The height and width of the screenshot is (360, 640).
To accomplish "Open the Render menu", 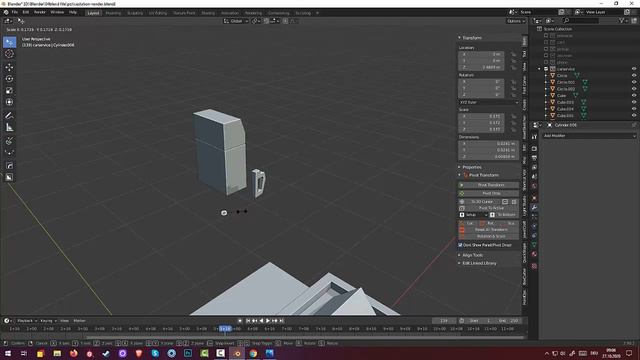I will point(40,12).
